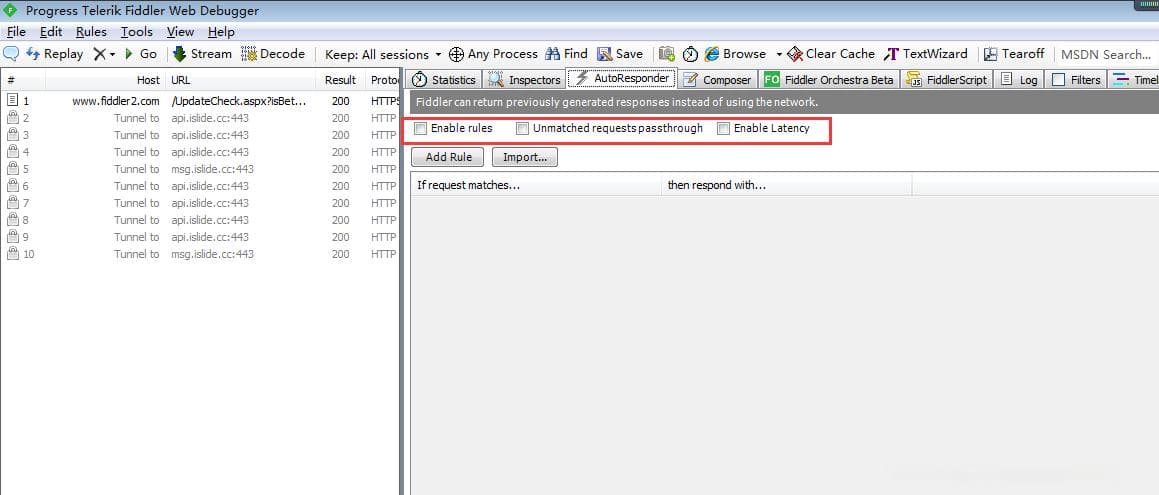Tick the Enable Latency checkbox
This screenshot has height=495, width=1159.
(x=723, y=129)
